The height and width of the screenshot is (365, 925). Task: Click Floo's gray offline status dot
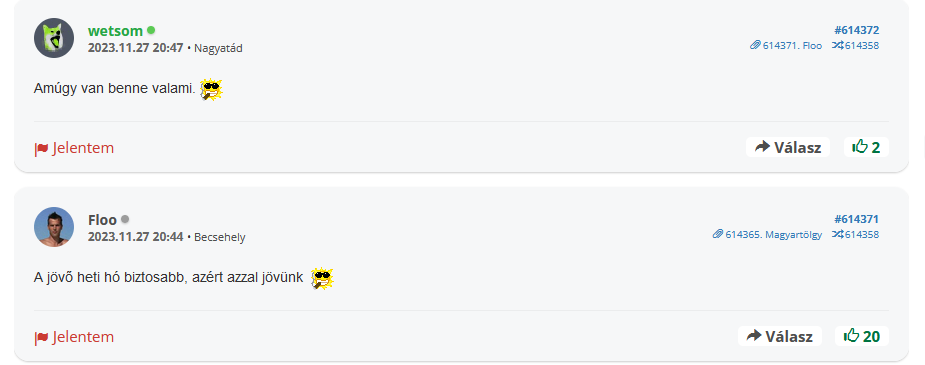(x=125, y=219)
